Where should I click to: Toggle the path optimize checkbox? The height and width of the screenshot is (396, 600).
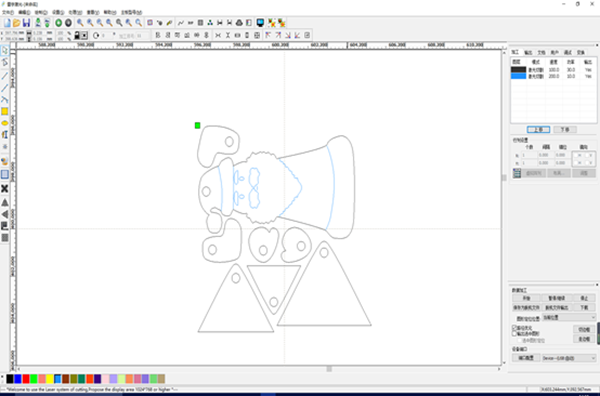[x=515, y=328]
